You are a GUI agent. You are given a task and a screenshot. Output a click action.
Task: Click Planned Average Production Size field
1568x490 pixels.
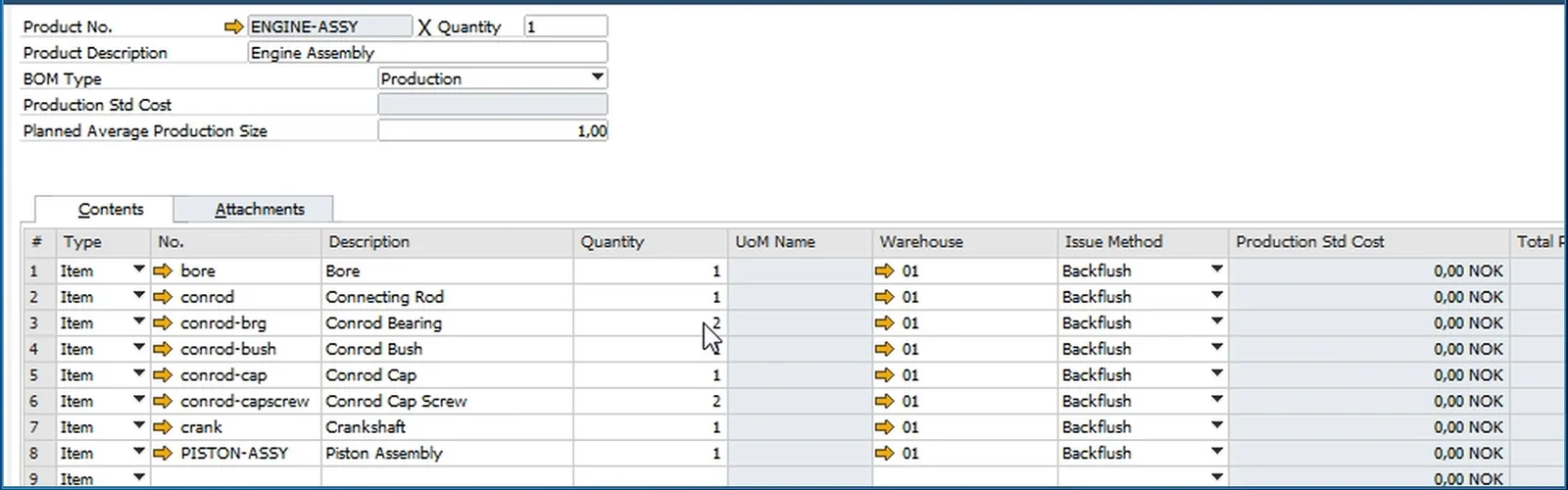pyautogui.click(x=493, y=130)
